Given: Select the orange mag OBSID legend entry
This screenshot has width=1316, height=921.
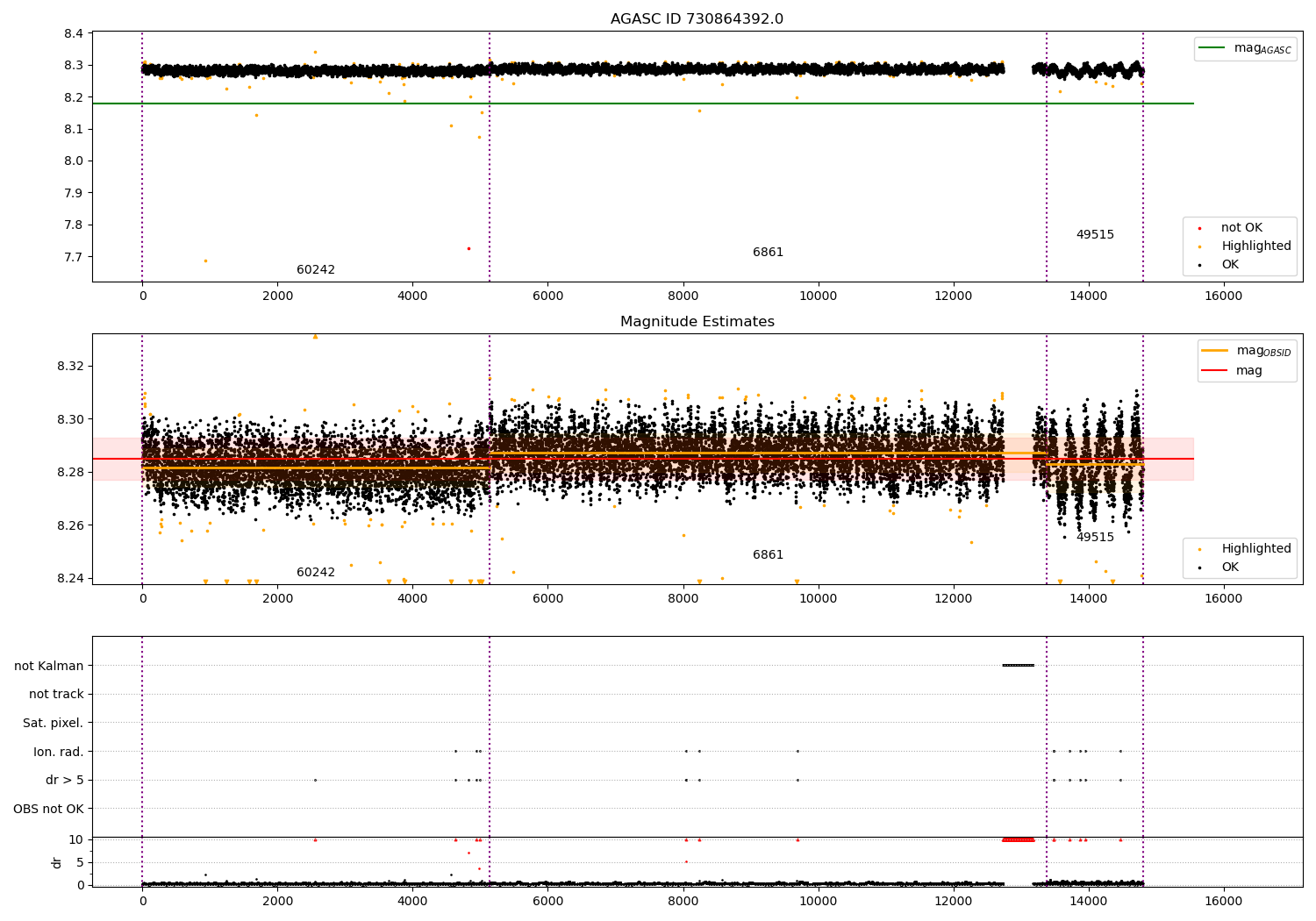Looking at the screenshot, I should click(1247, 351).
